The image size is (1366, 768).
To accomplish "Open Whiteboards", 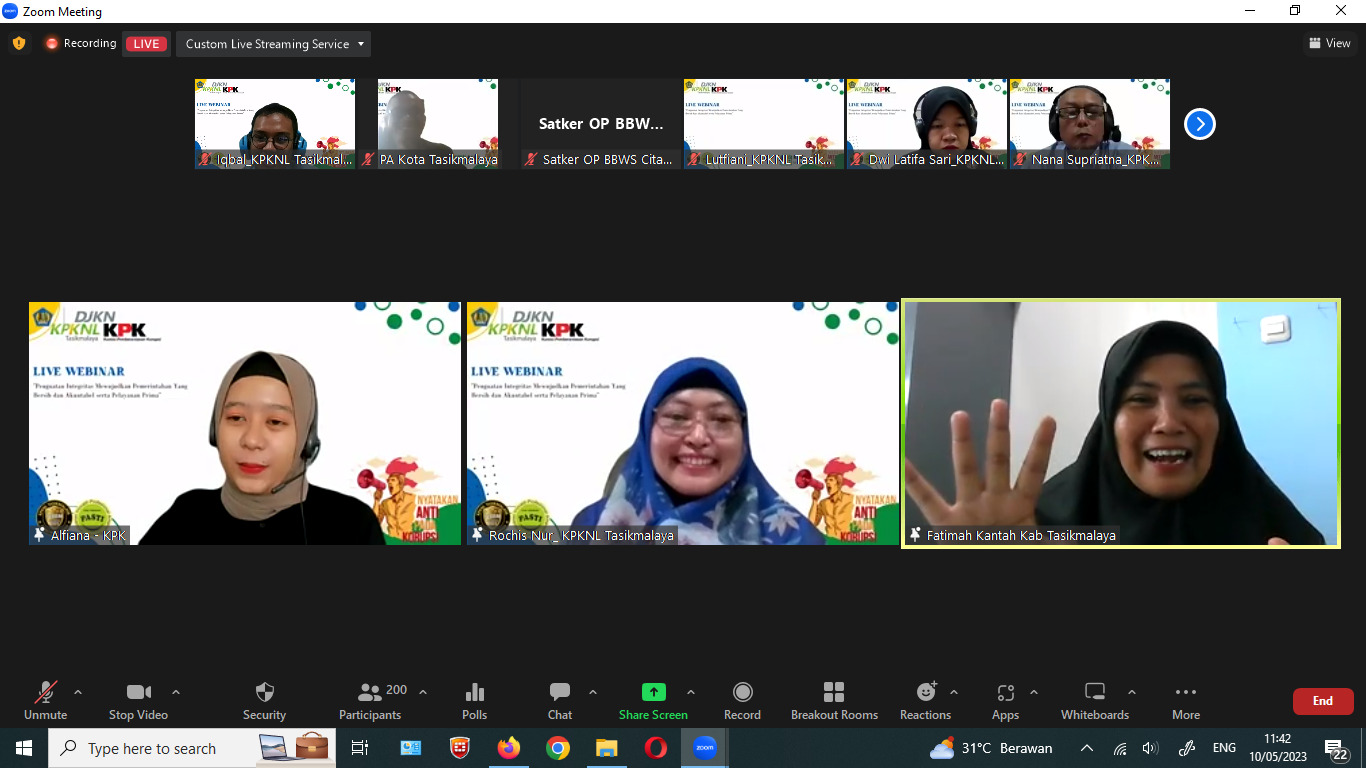I will [x=1094, y=701].
